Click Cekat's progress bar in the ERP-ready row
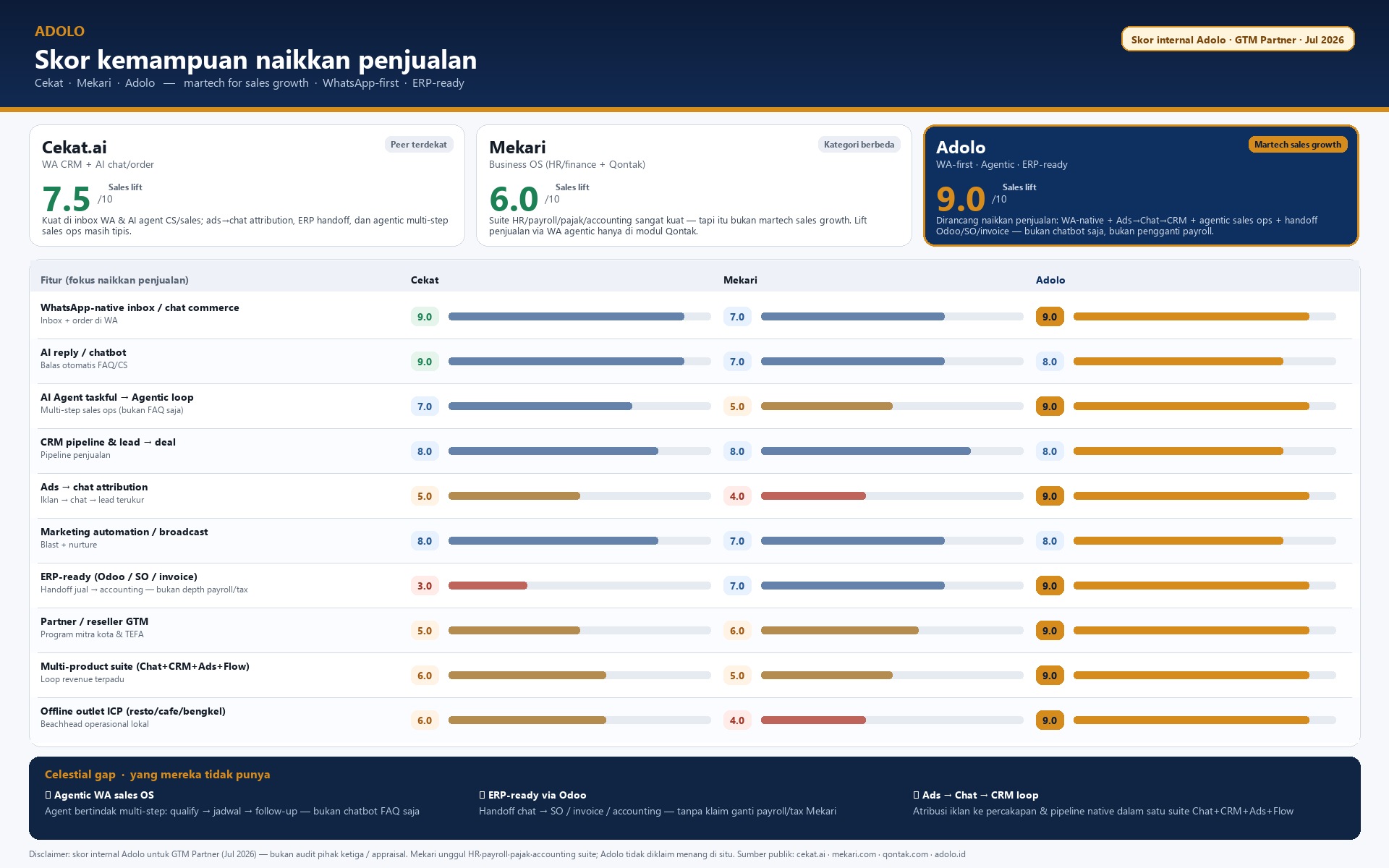1389x868 pixels. click(579, 585)
